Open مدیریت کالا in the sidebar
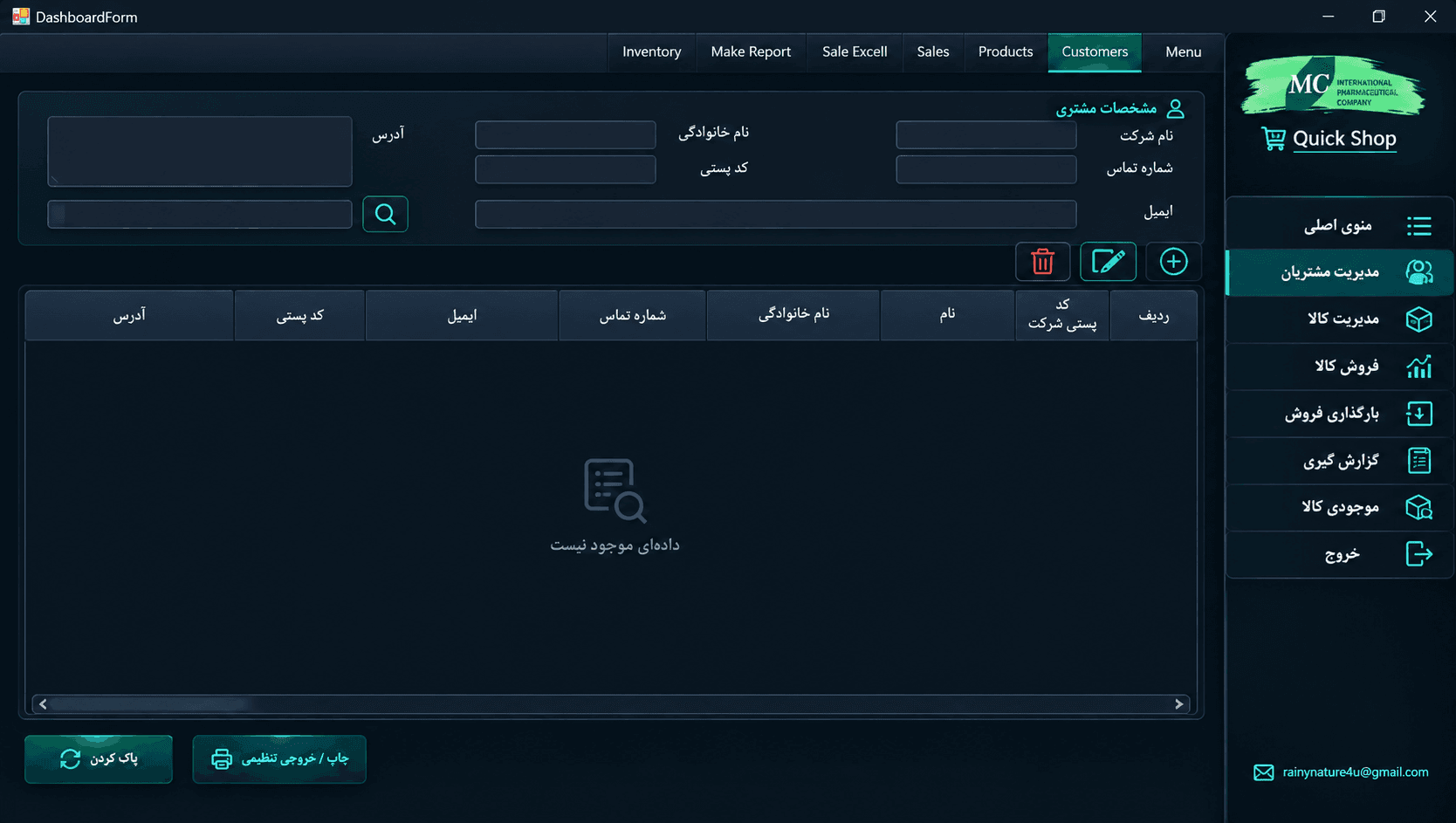The height and width of the screenshot is (823, 1456). pyautogui.click(x=1340, y=319)
